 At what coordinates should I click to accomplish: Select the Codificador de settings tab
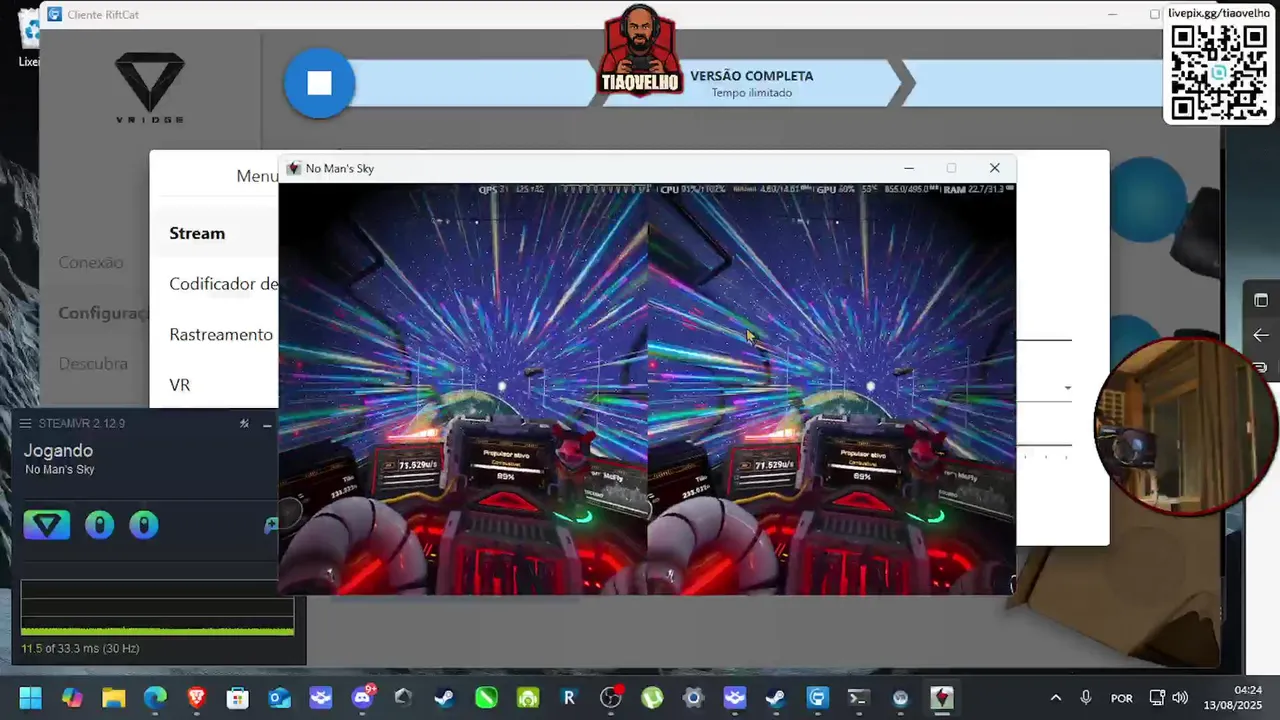223,284
